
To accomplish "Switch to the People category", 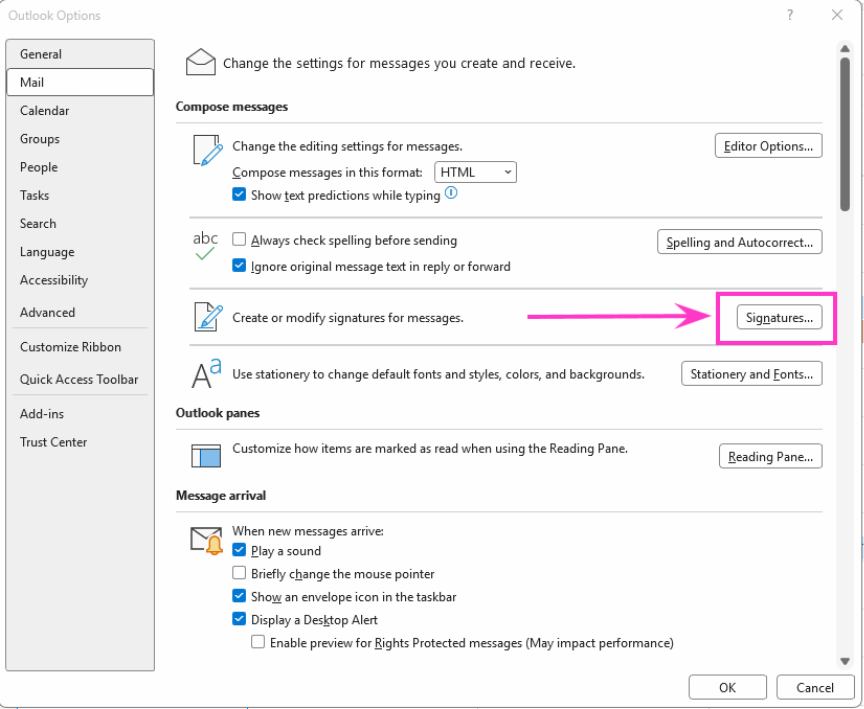I will (x=80, y=167).
